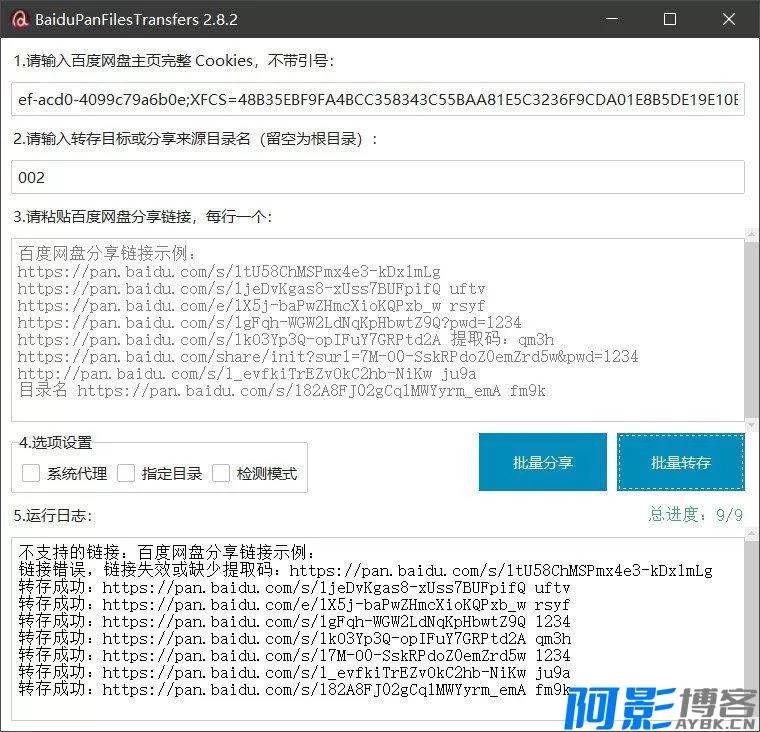Click the 总进度 9/9 progress label
760x732 pixels.
695,515
